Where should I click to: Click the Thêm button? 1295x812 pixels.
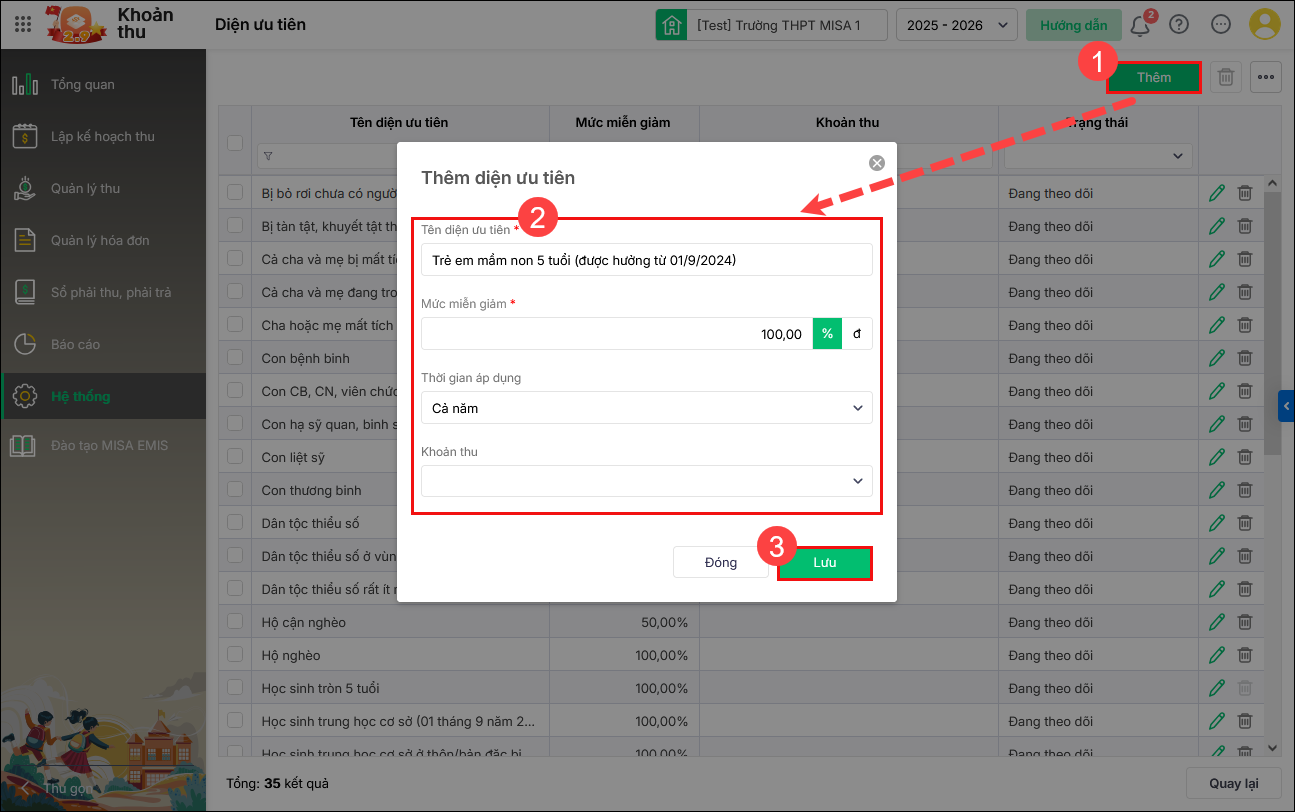pos(1154,77)
